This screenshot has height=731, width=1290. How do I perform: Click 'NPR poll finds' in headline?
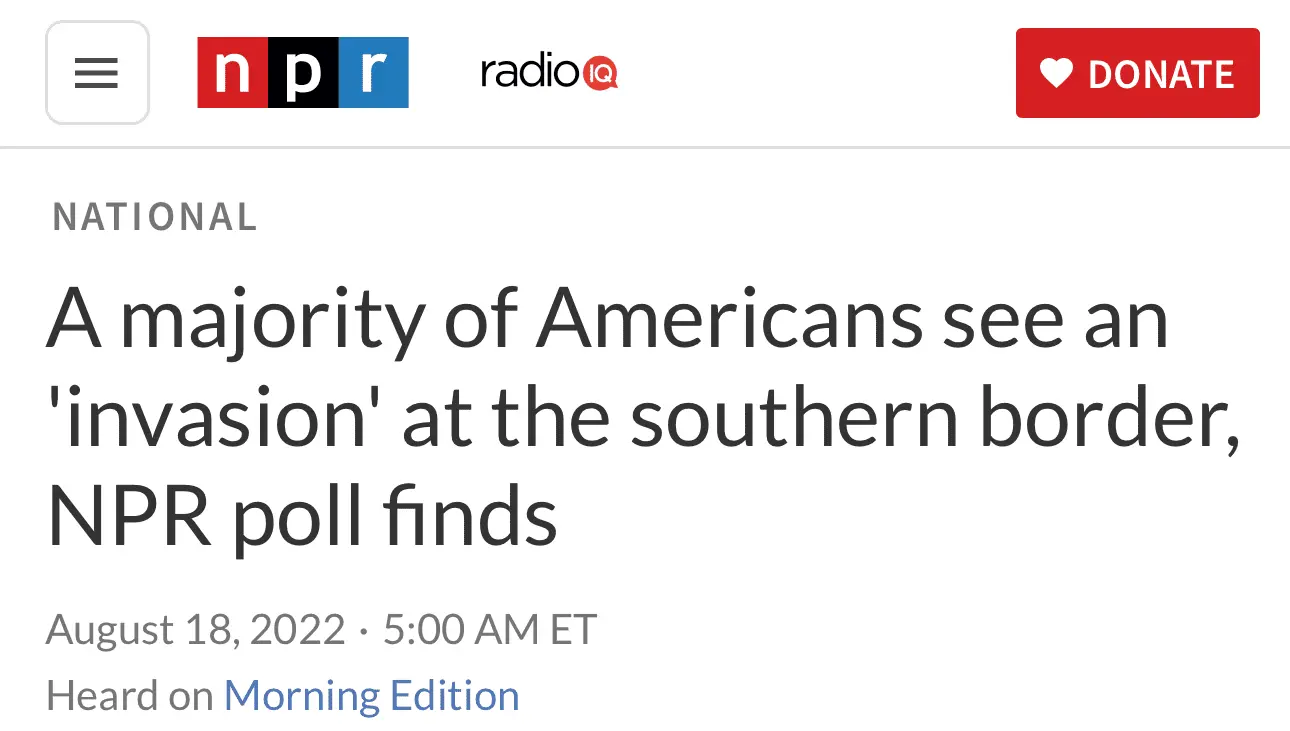(x=302, y=518)
